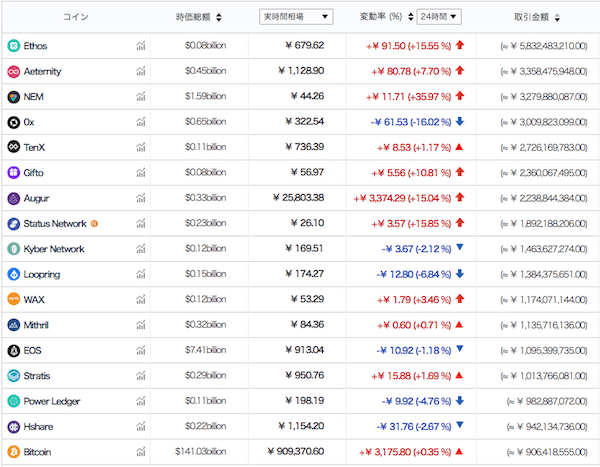
Task: Click the Augur coin logo icon
Action: (13, 198)
